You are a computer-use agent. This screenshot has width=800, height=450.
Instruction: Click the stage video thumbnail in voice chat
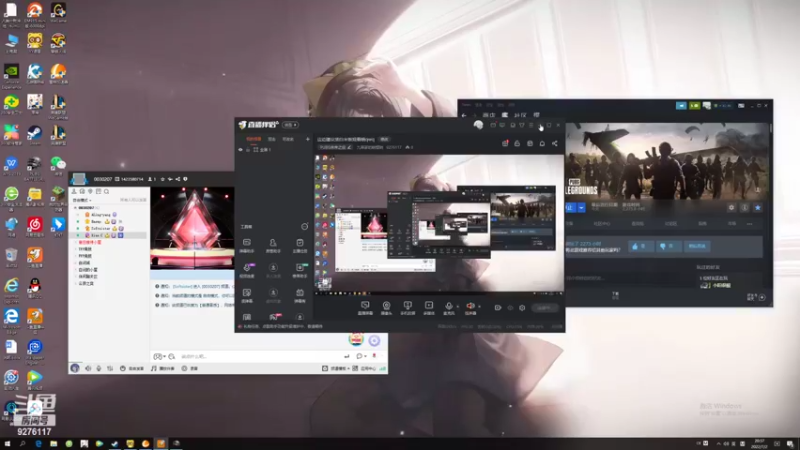coord(192,228)
